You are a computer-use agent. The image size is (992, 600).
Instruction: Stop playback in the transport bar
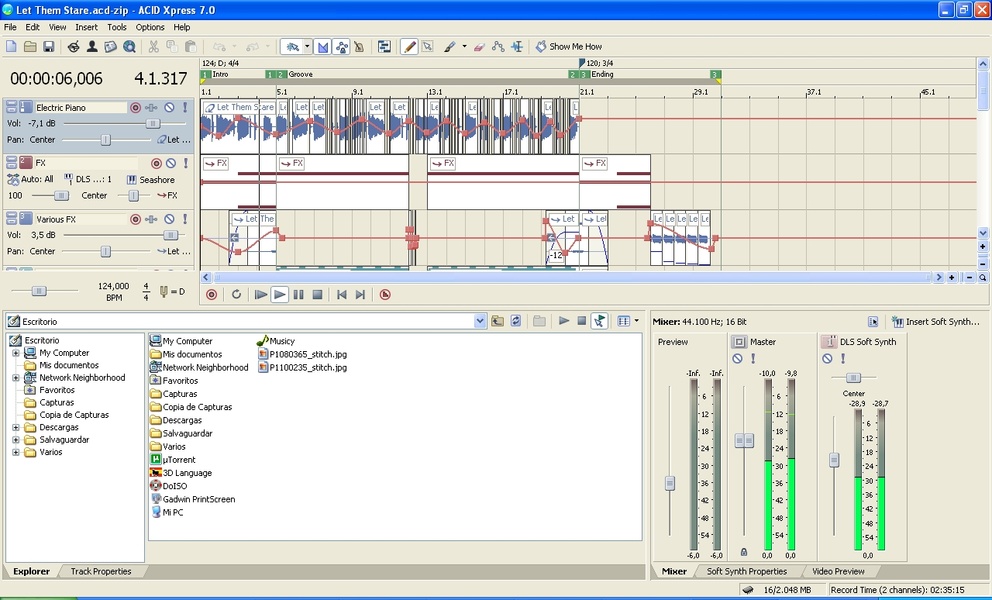(x=318, y=294)
